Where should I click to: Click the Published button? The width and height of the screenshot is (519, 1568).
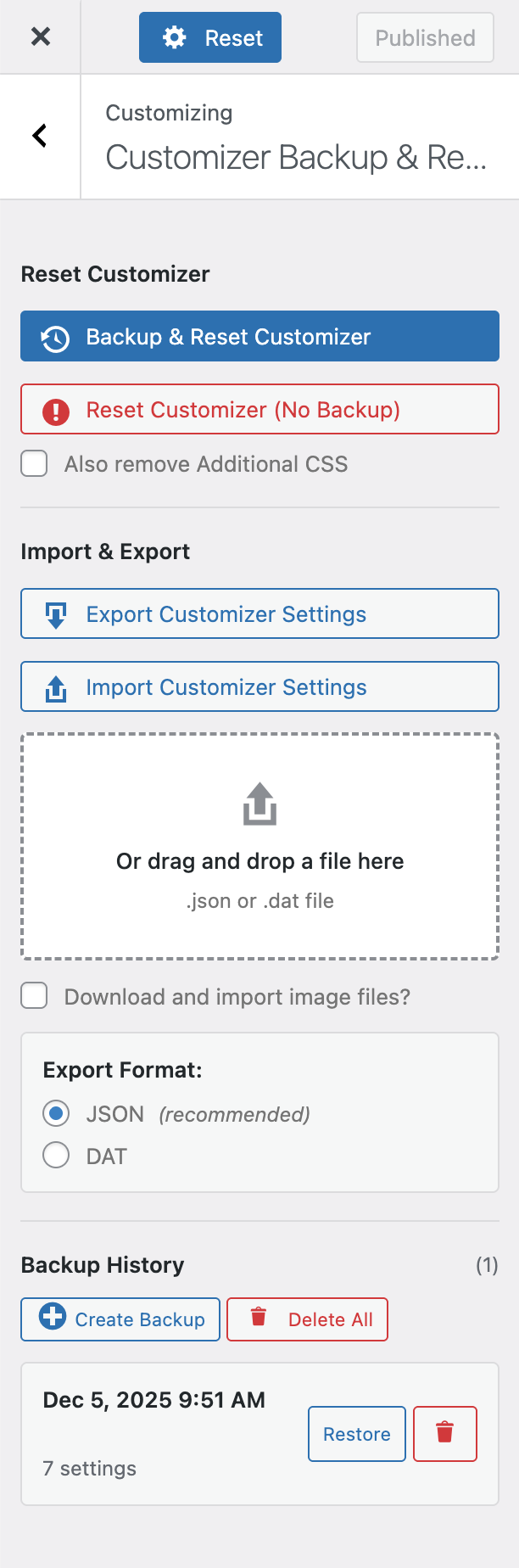[425, 37]
